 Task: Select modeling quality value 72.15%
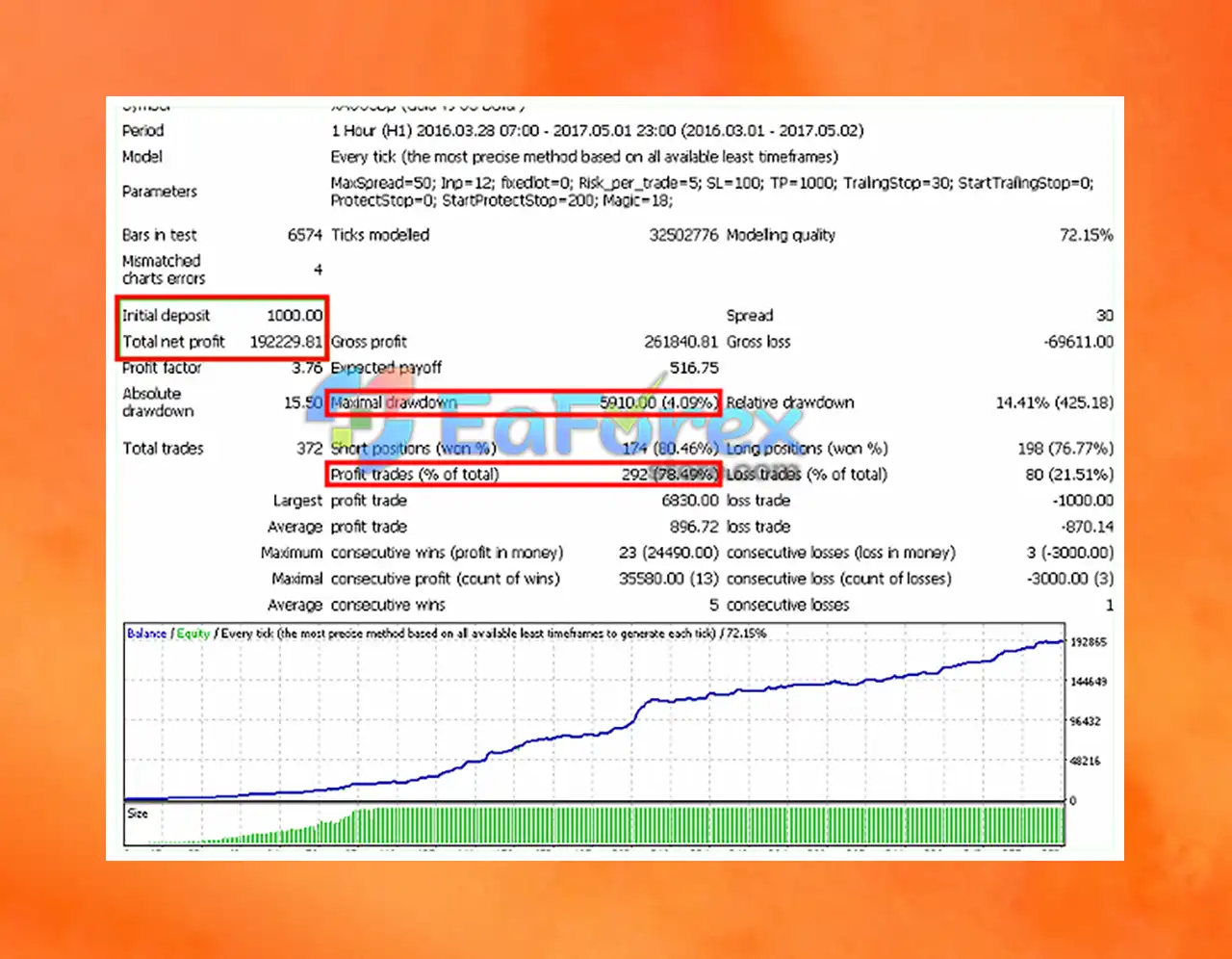point(1087,235)
